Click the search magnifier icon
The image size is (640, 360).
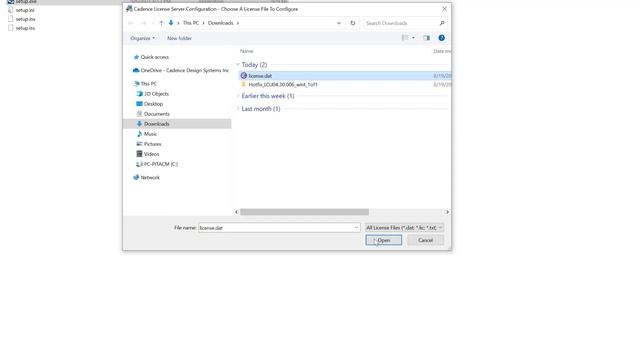tap(442, 23)
